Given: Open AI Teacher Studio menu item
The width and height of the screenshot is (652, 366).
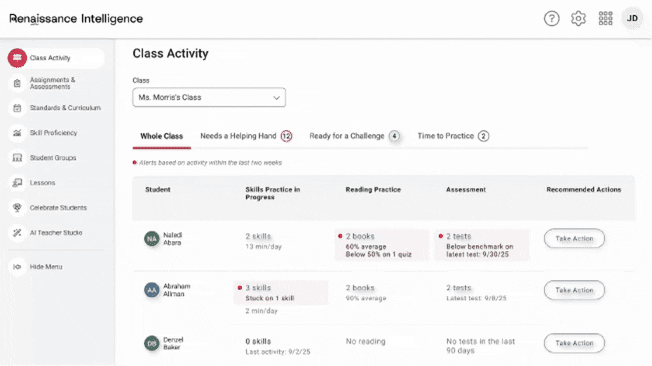Looking at the screenshot, I should point(56,233).
